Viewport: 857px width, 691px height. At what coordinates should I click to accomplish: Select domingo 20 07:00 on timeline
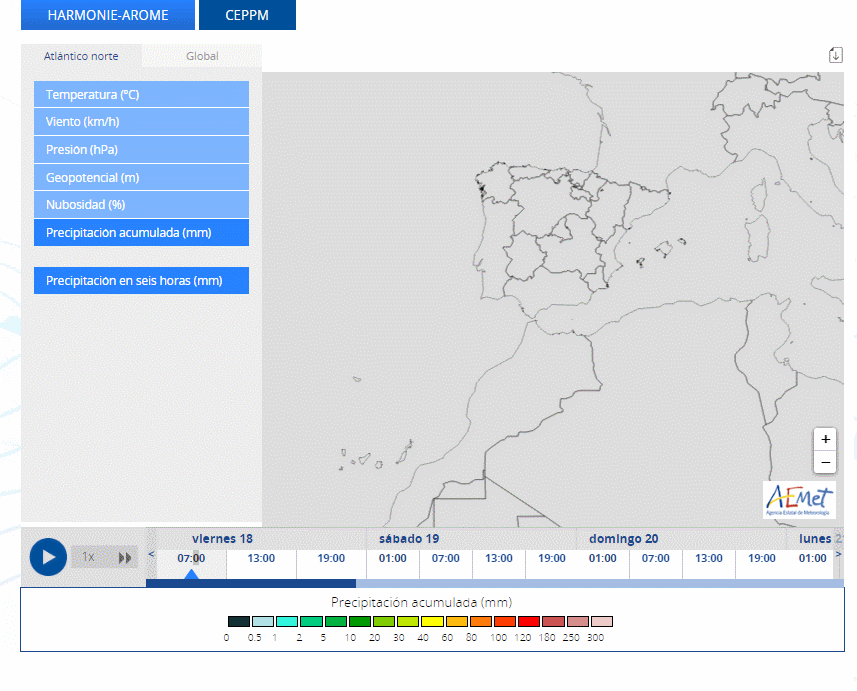655,558
